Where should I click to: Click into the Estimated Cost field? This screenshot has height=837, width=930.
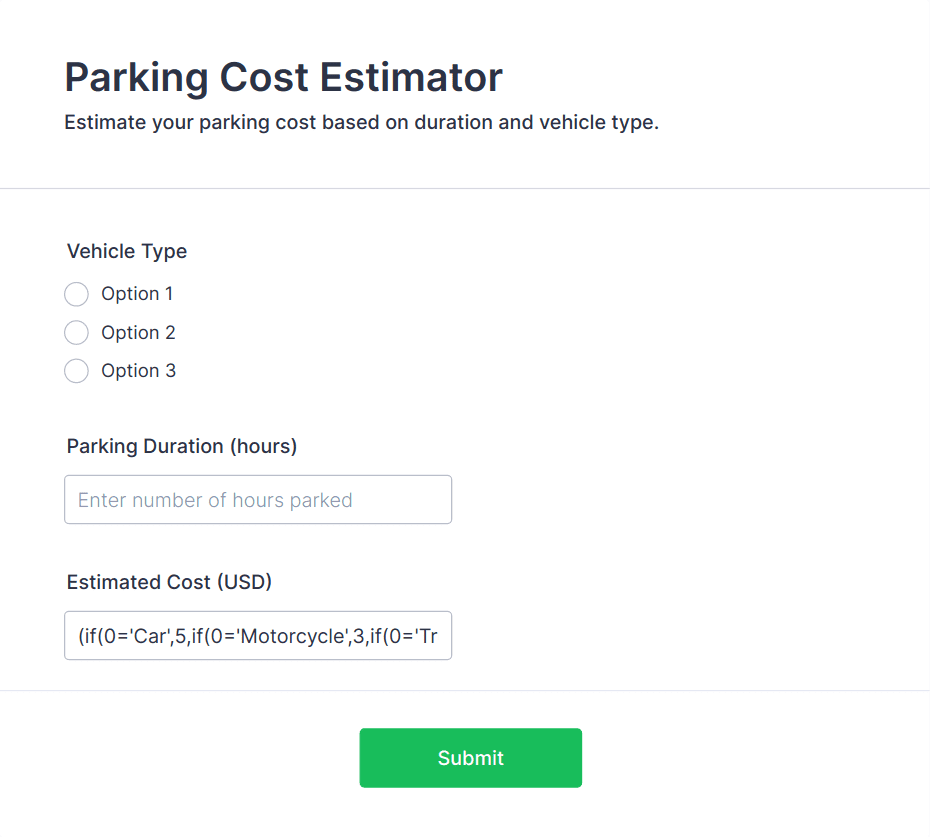tap(257, 636)
